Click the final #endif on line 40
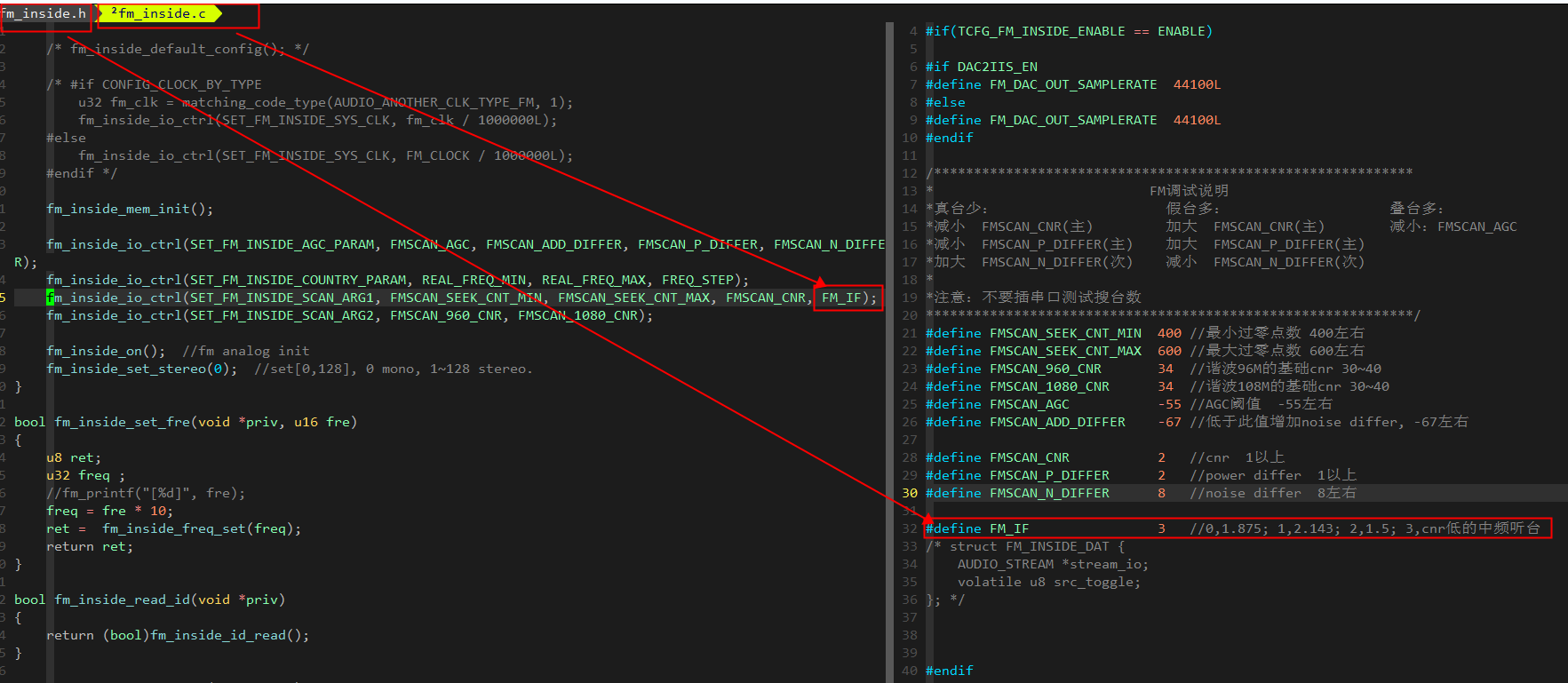Image resolution: width=1568 pixels, height=683 pixels. [x=949, y=671]
